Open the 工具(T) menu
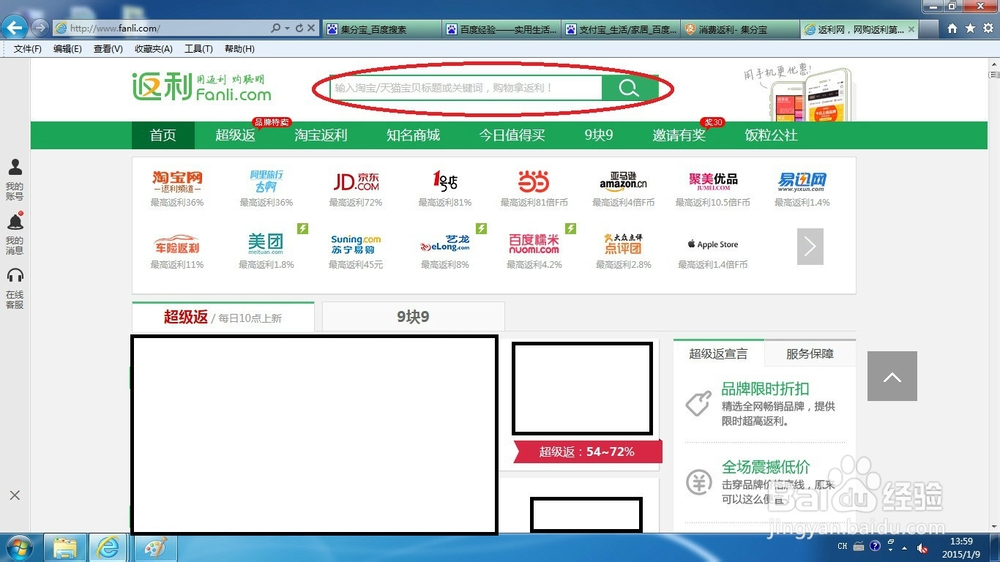The image size is (1000, 562). tap(198, 49)
